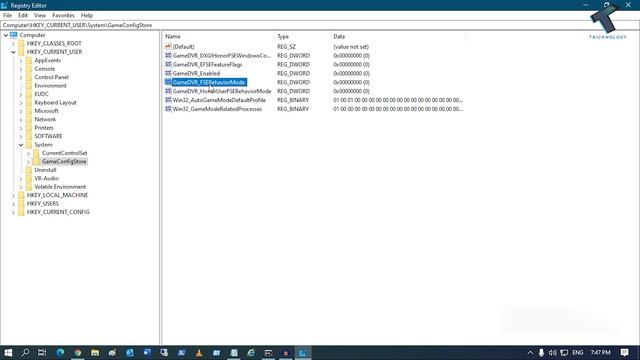Click the '(value not set)' data cell
This screenshot has width=640, height=360.
tap(351, 47)
